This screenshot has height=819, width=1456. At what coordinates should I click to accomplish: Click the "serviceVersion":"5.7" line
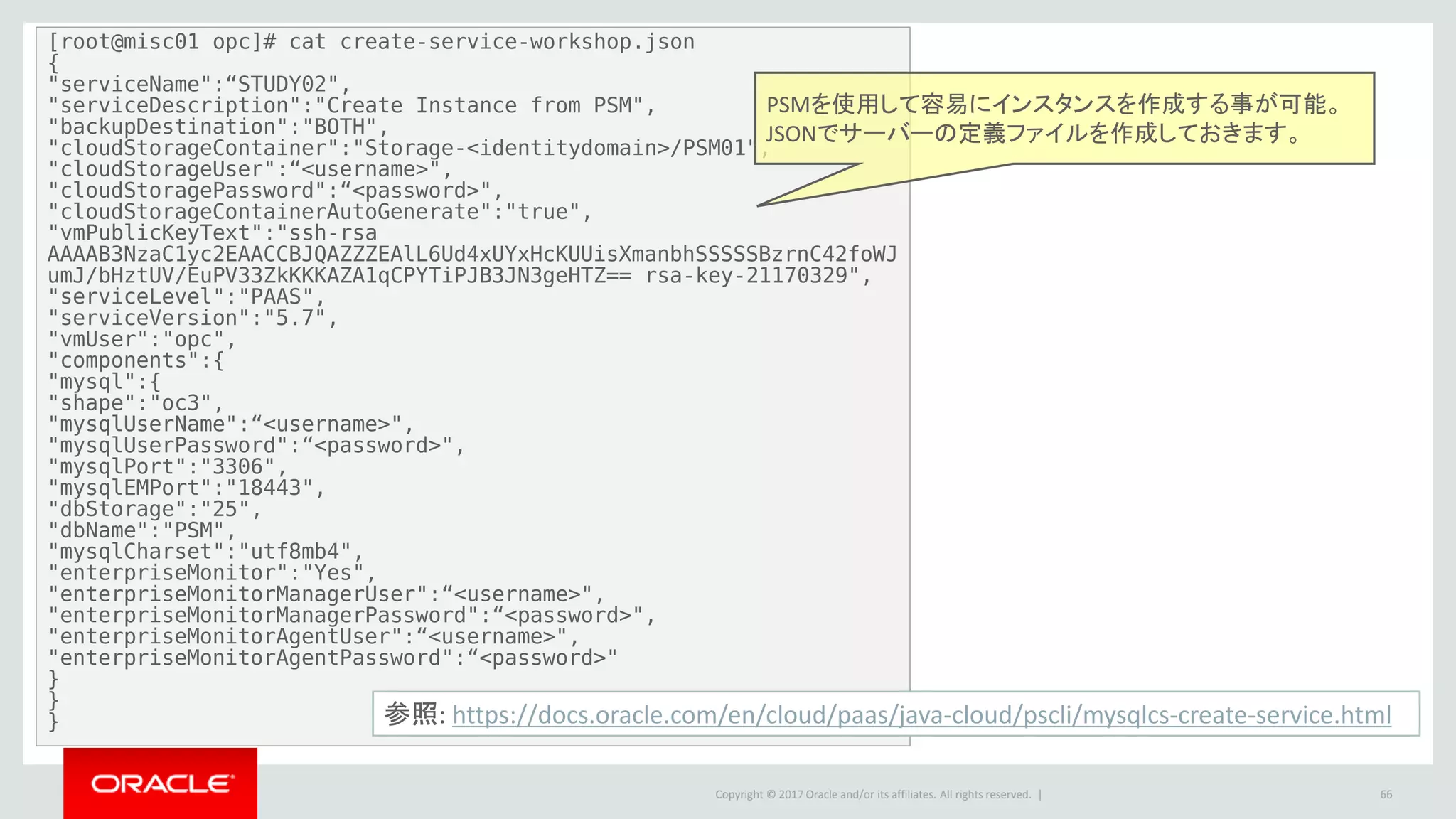point(193,318)
